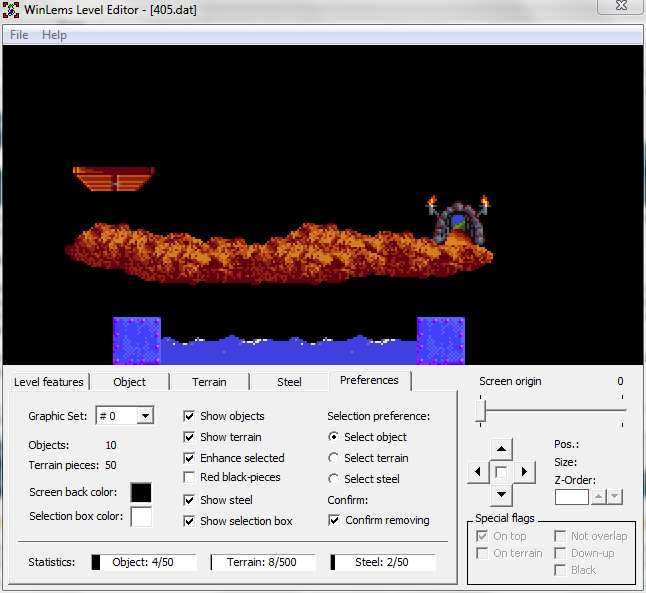
Task: Click the Terrain pieces value 50
Action: click(x=111, y=465)
